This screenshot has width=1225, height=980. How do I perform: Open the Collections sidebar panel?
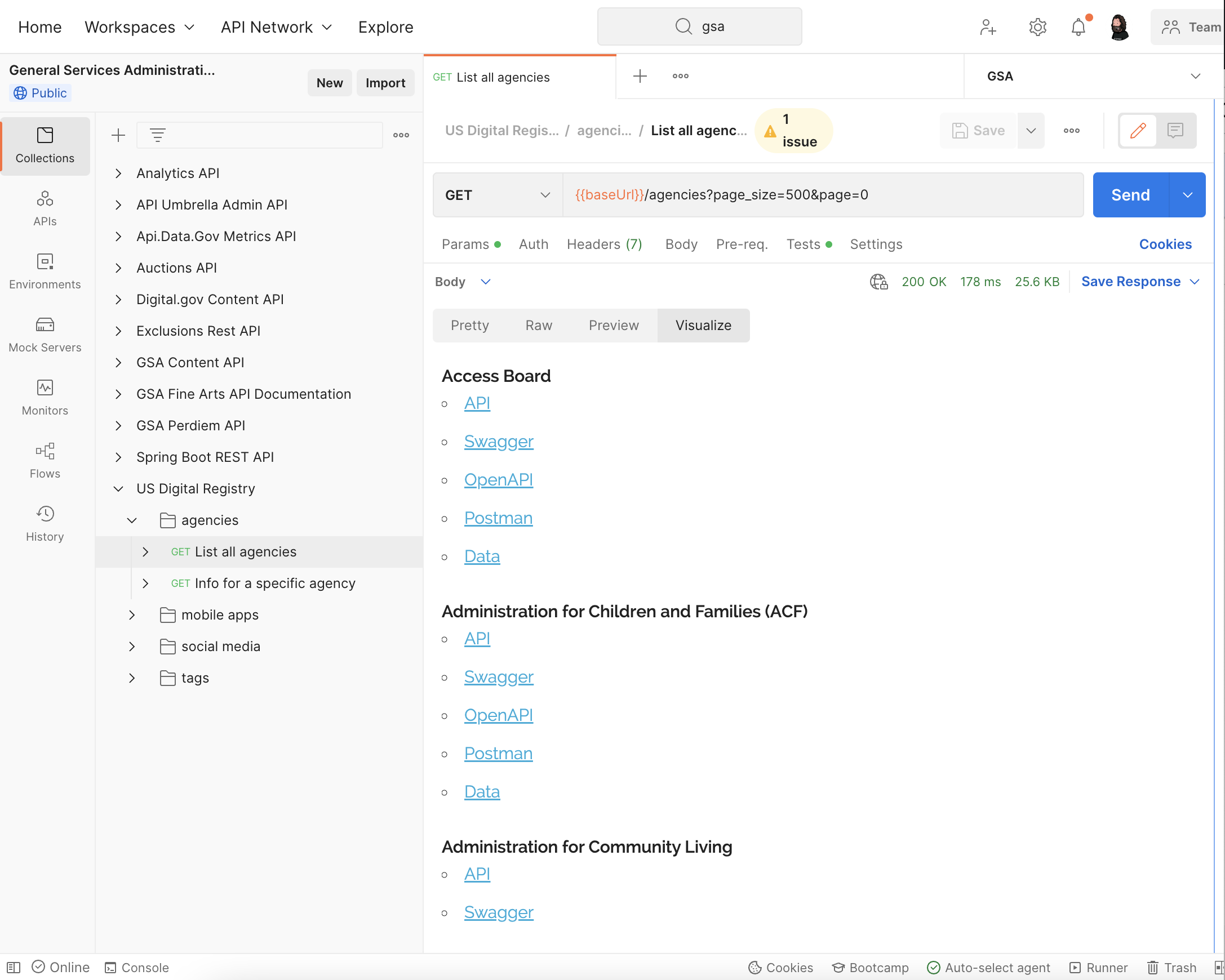pos(45,145)
